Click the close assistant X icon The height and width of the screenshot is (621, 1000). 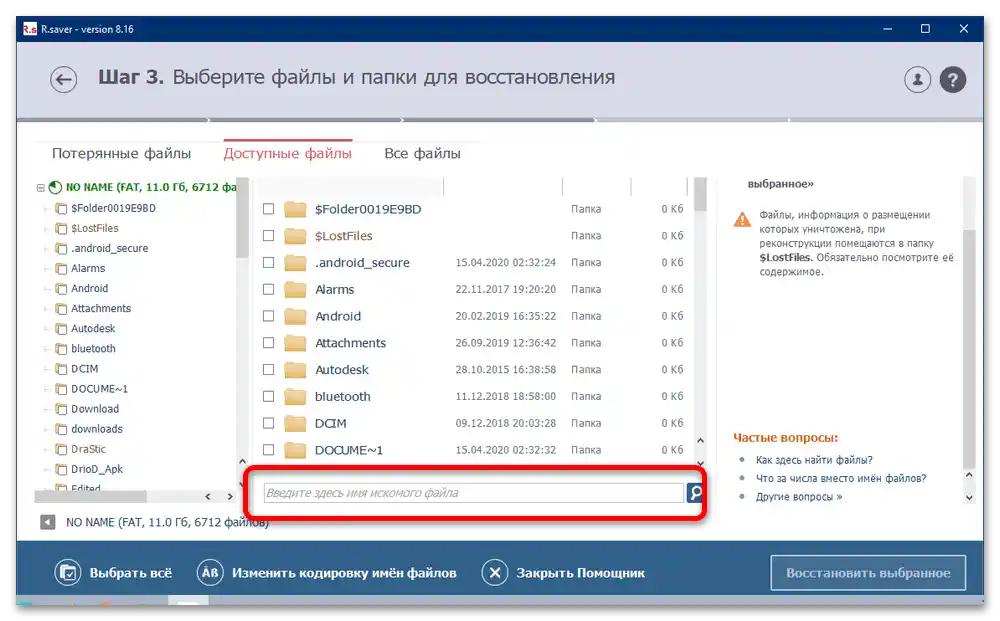tap(494, 573)
